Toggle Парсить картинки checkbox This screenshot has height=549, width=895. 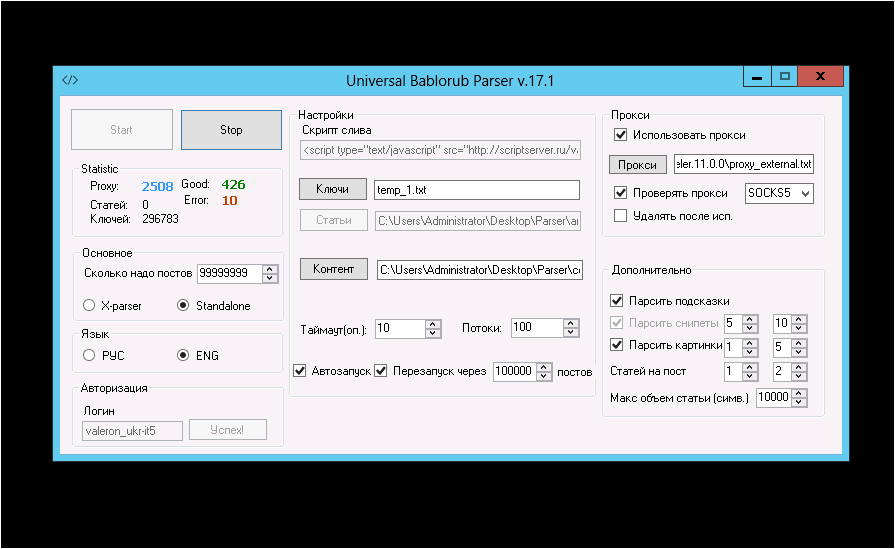click(616, 345)
